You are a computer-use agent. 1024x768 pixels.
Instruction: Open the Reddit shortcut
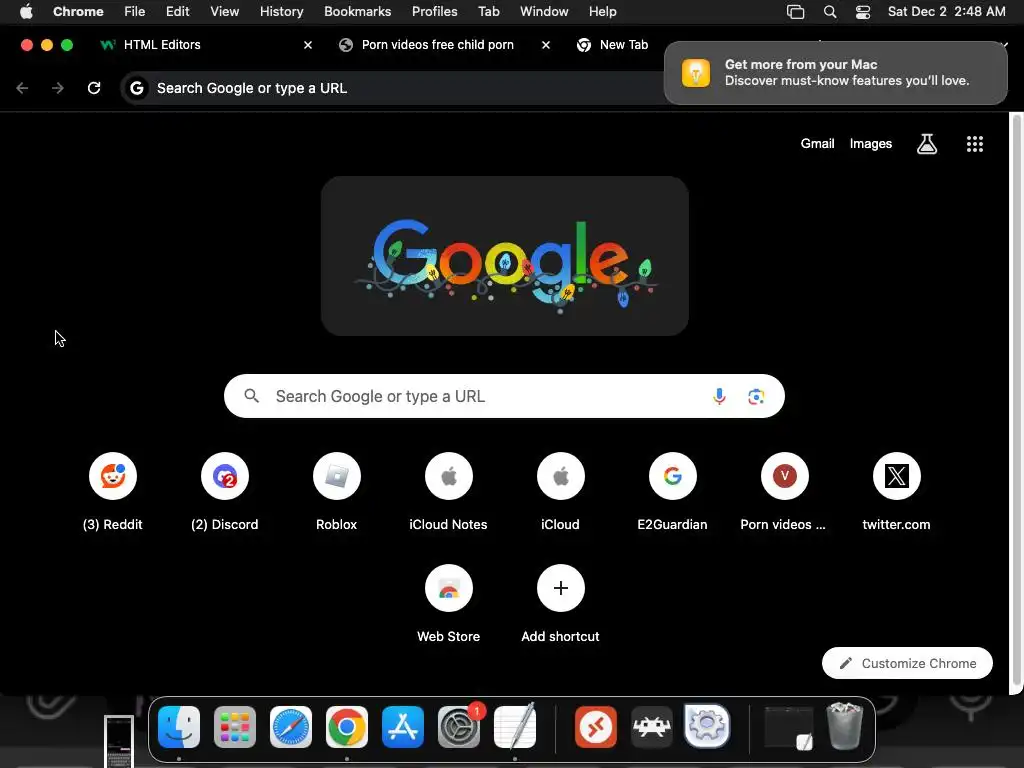(112, 476)
